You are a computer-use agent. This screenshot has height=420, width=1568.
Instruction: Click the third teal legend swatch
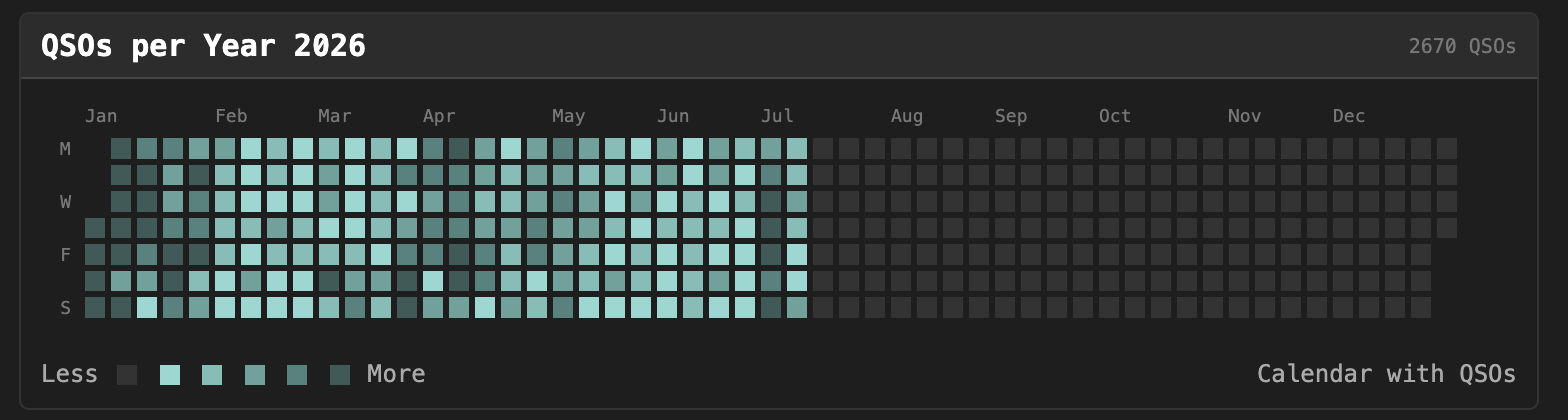(x=255, y=375)
